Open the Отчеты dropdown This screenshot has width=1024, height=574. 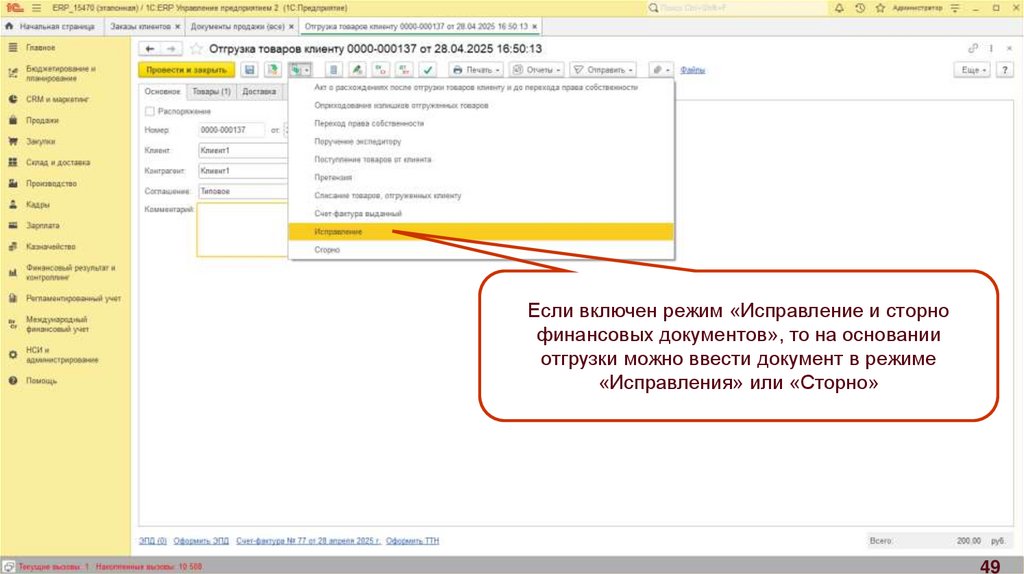536,69
